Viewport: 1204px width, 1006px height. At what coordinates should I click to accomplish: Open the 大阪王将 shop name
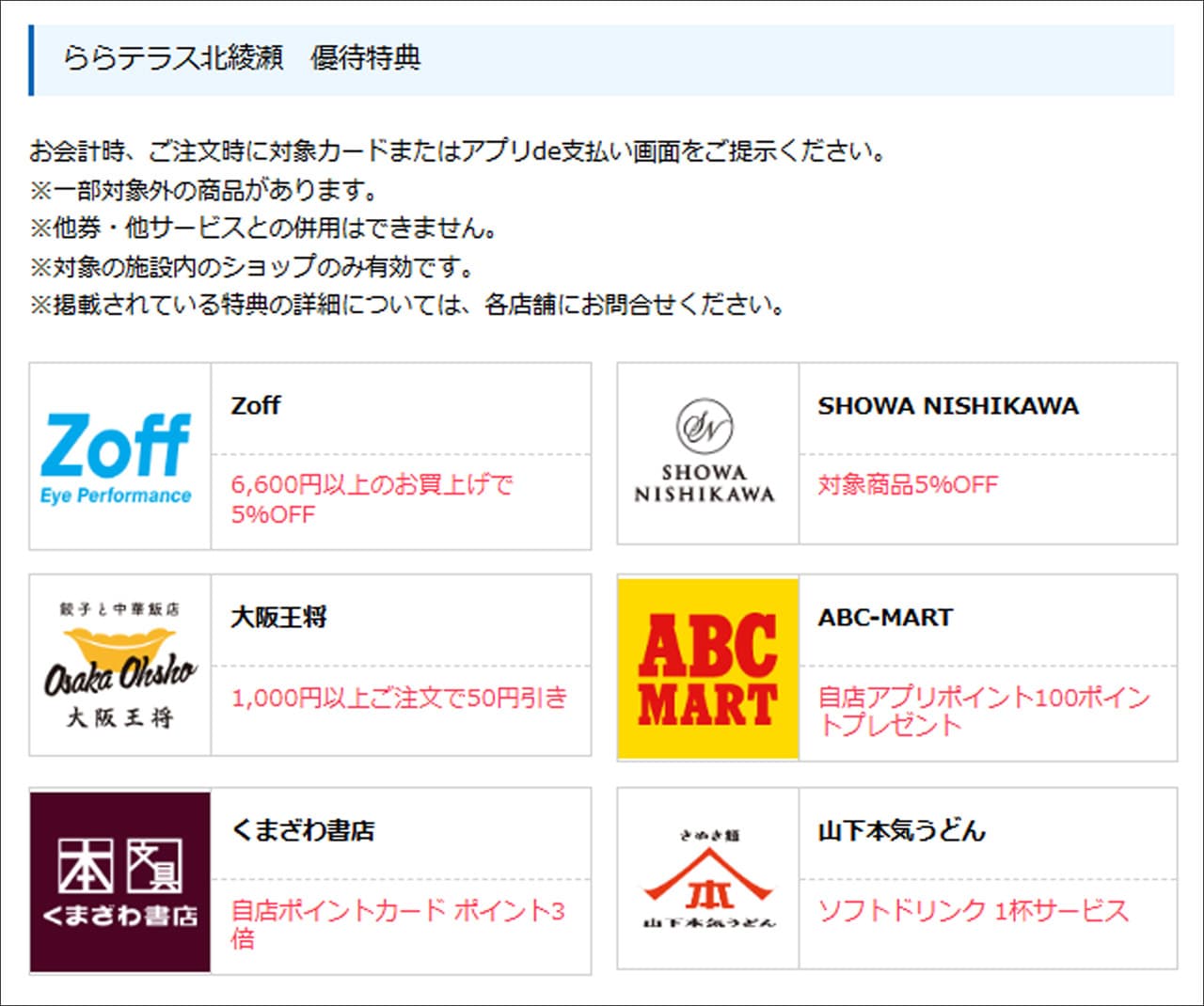point(278,618)
